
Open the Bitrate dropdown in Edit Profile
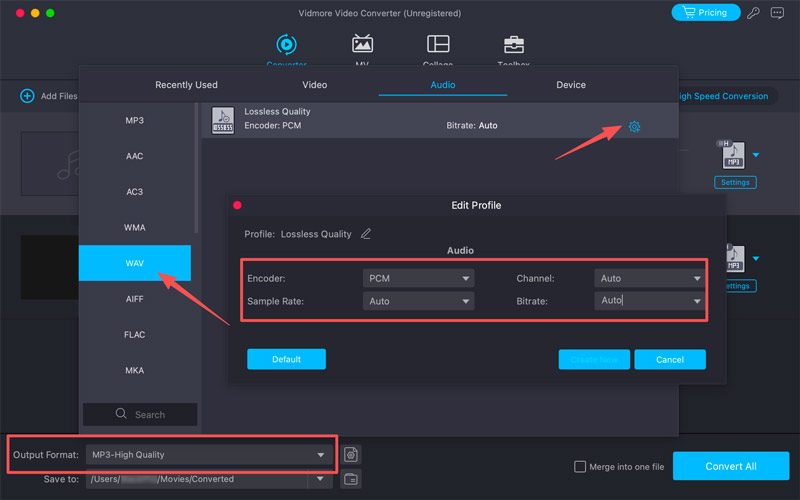tap(649, 301)
